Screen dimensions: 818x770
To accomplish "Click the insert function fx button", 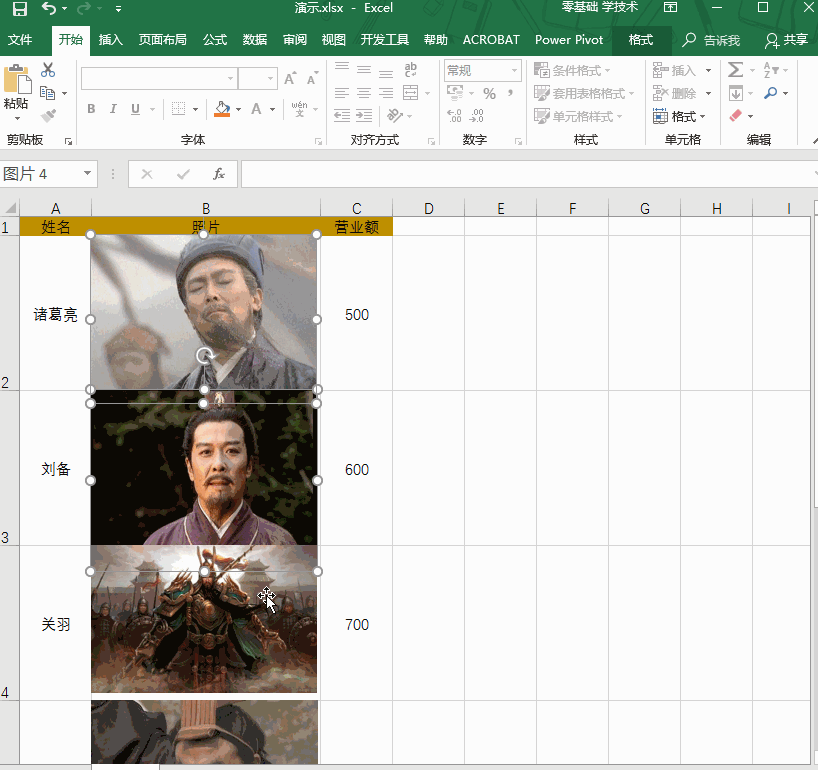I will [x=219, y=174].
